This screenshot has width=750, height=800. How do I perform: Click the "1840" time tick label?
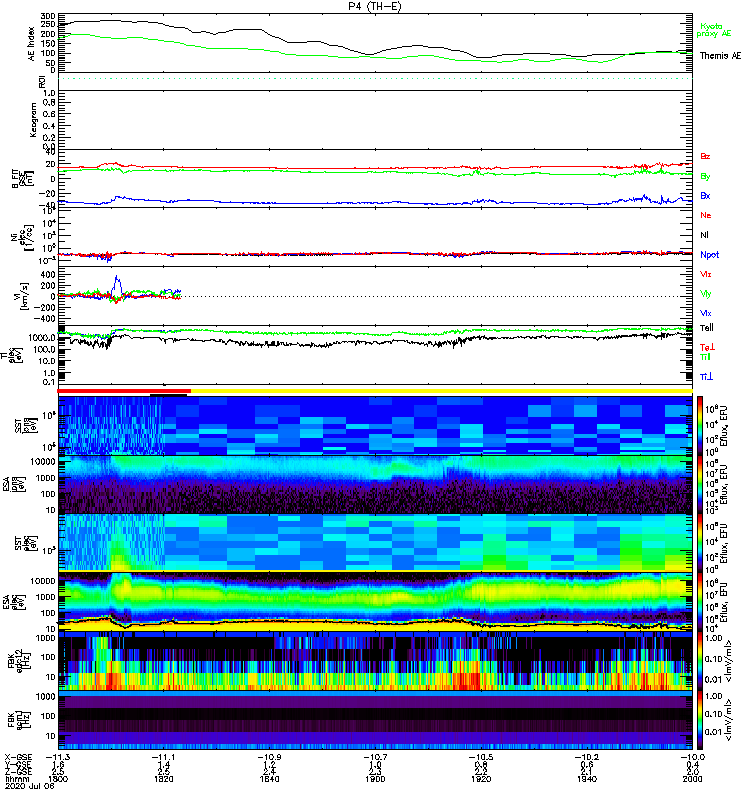(x=269, y=779)
